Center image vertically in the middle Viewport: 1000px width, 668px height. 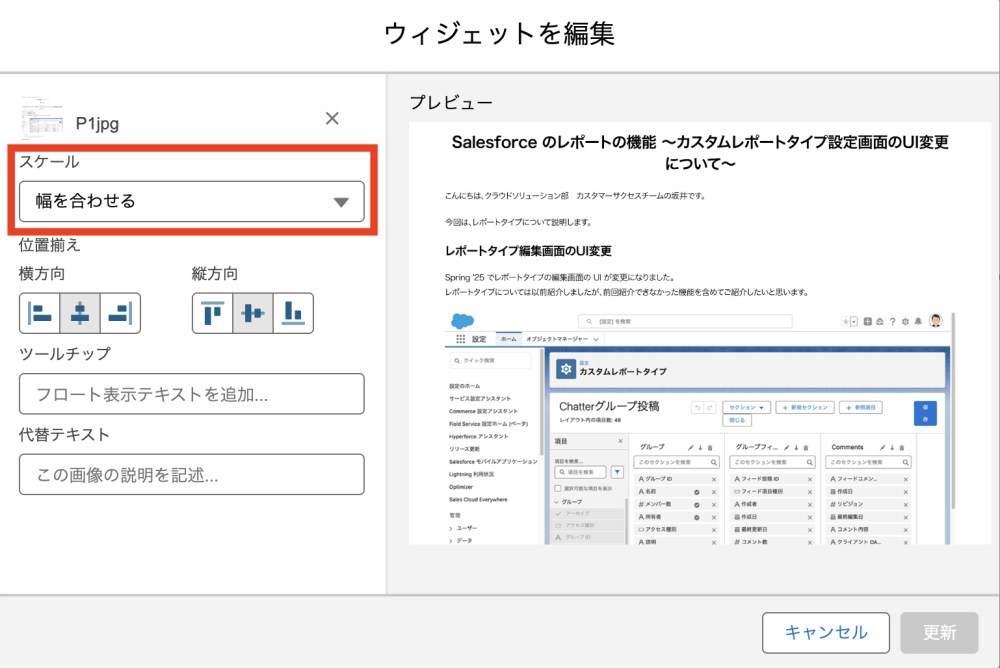pos(253,313)
